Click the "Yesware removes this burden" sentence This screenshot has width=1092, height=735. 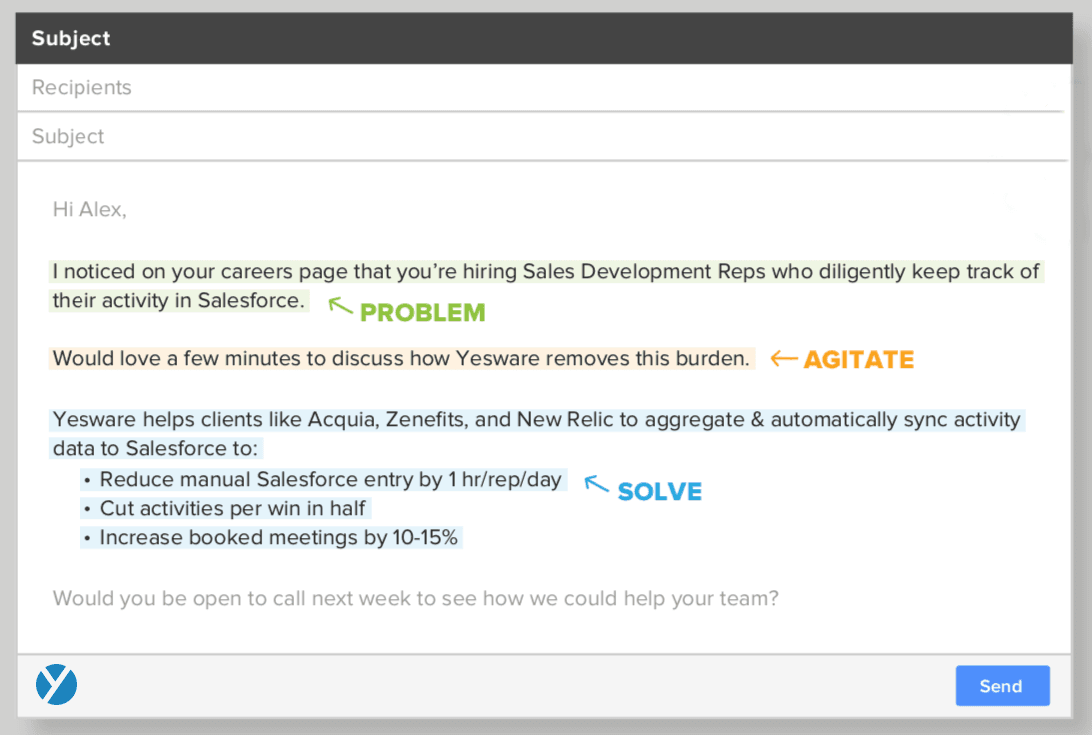pyautogui.click(x=401, y=358)
